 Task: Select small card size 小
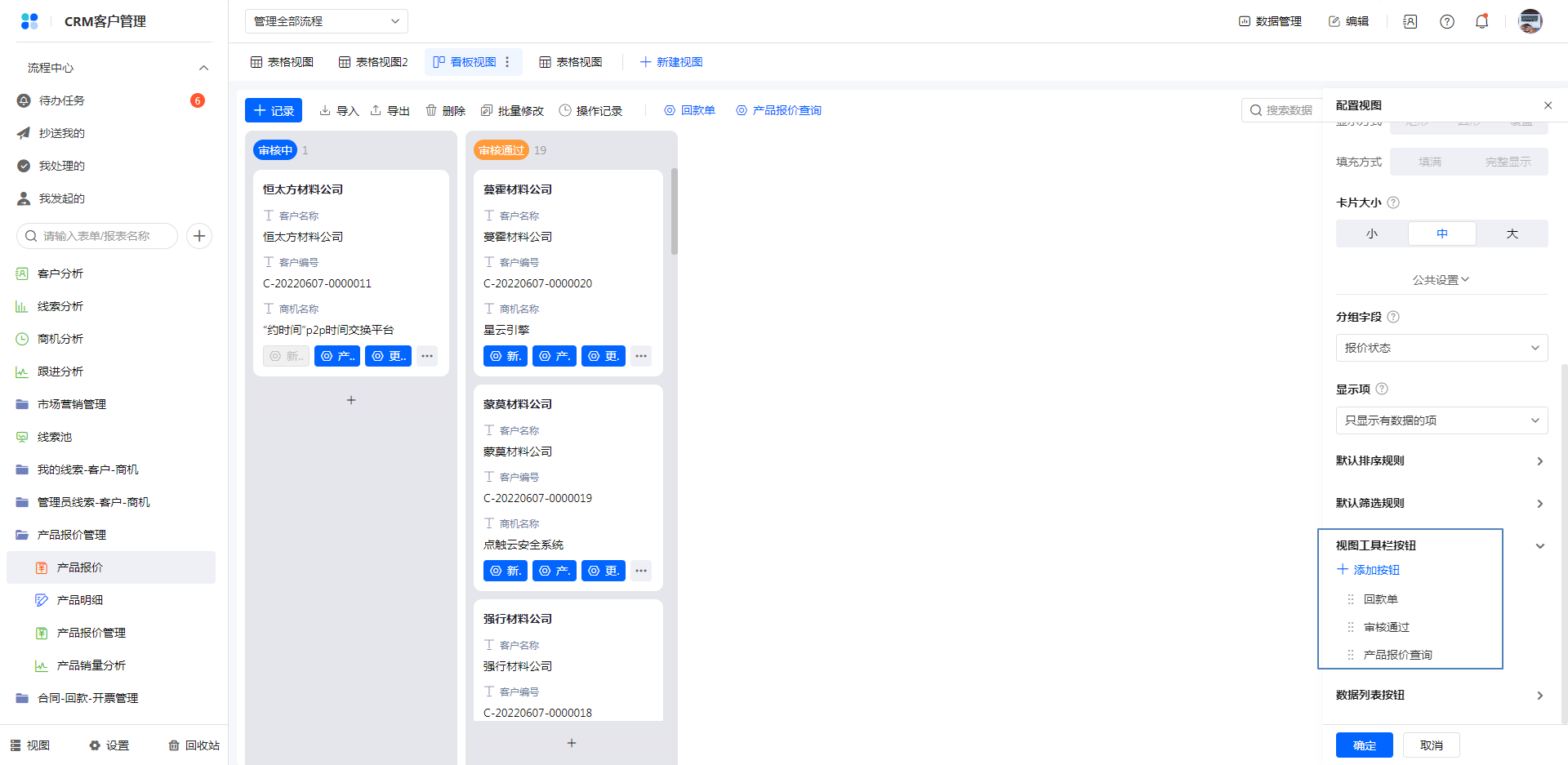pyautogui.click(x=1371, y=234)
